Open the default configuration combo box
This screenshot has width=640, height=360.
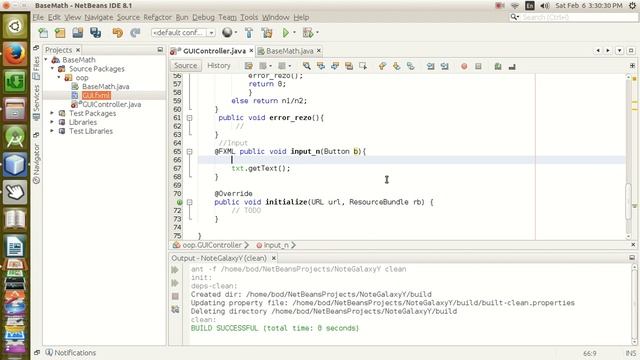[183, 32]
